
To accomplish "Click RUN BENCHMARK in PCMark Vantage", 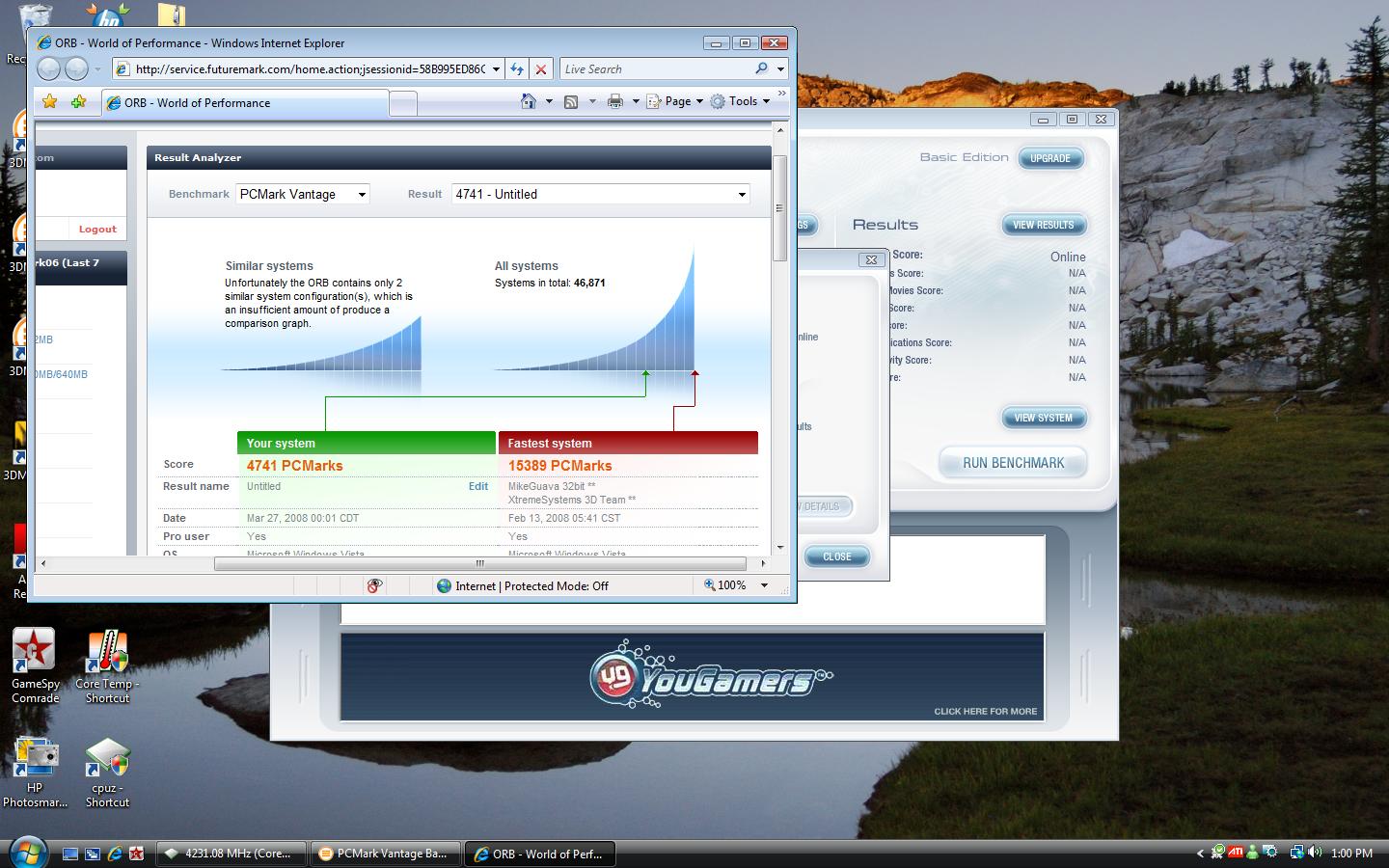I will (1013, 463).
